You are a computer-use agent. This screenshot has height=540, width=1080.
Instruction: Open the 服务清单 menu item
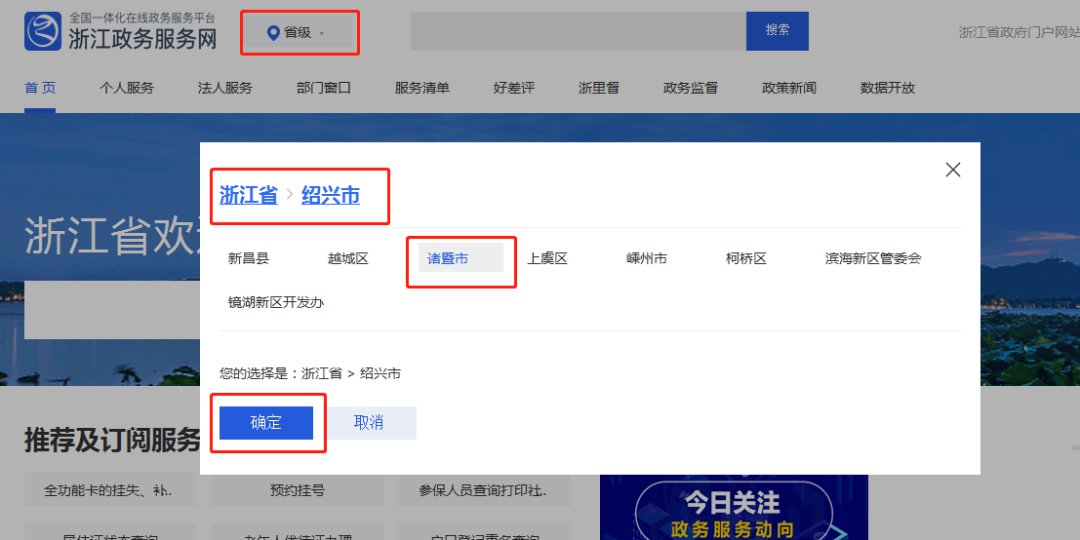point(422,88)
